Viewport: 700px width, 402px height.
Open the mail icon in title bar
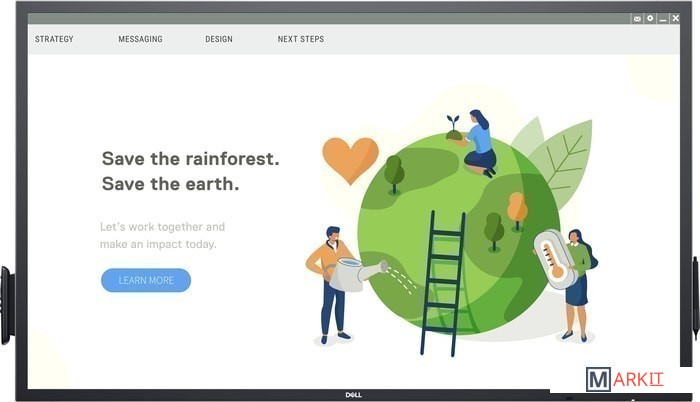pos(637,18)
